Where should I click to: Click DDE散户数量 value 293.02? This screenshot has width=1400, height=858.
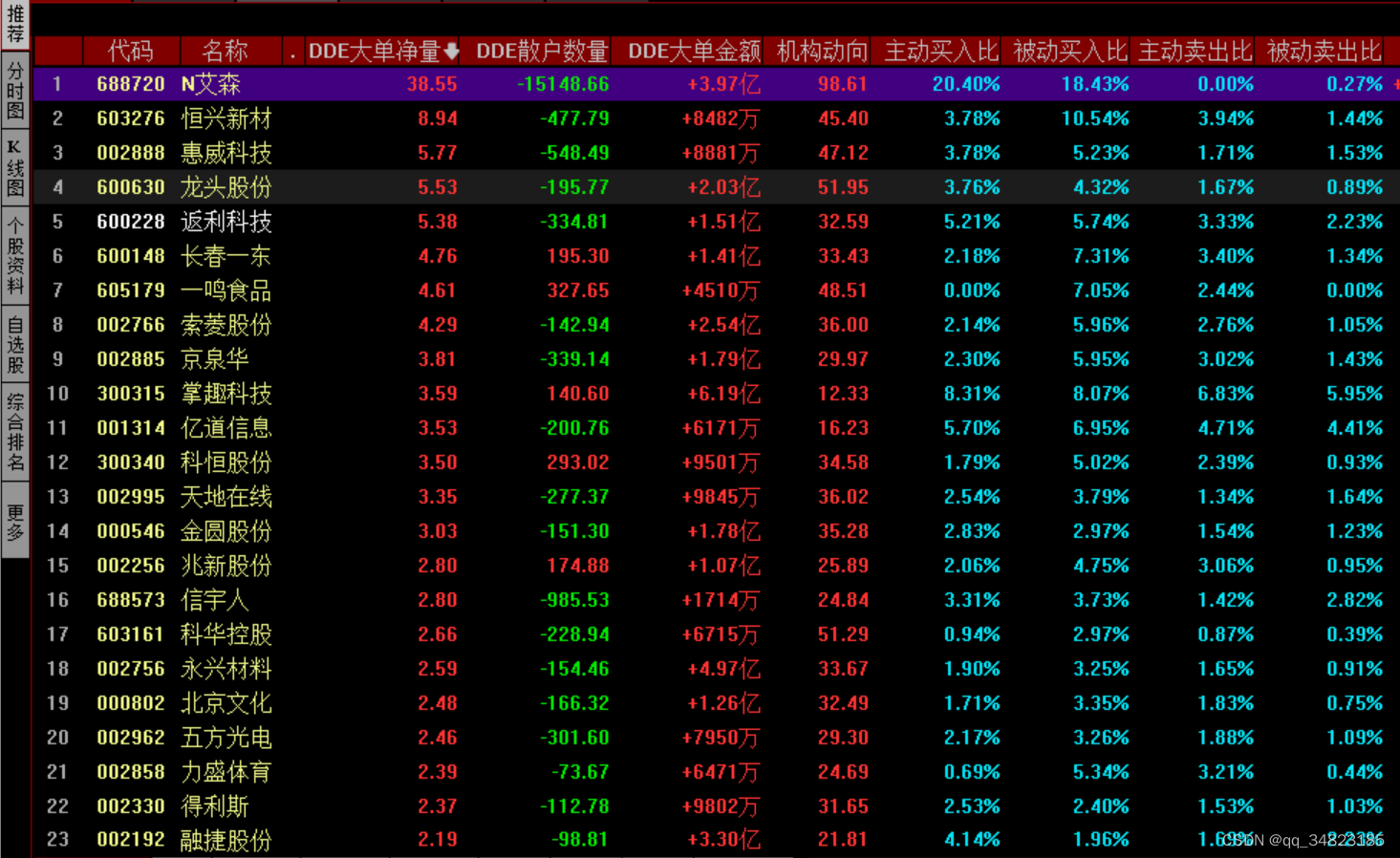pos(578,462)
